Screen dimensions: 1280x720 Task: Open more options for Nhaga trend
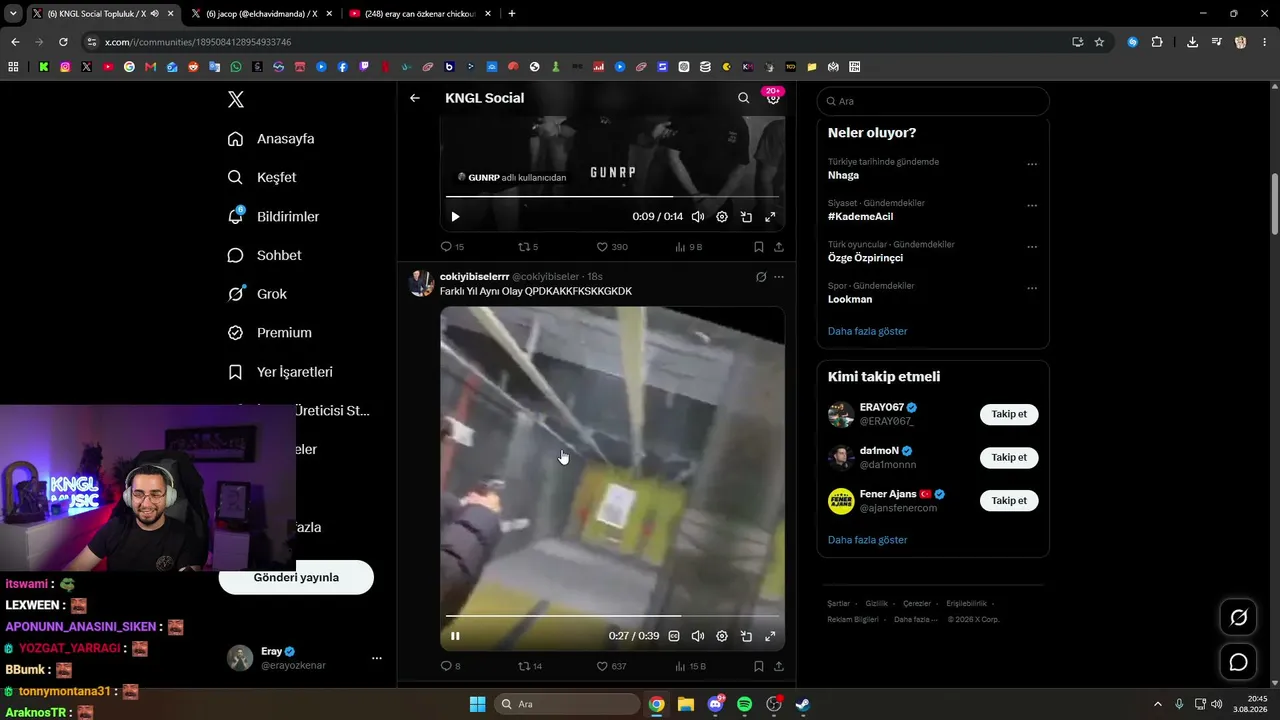(x=1032, y=165)
